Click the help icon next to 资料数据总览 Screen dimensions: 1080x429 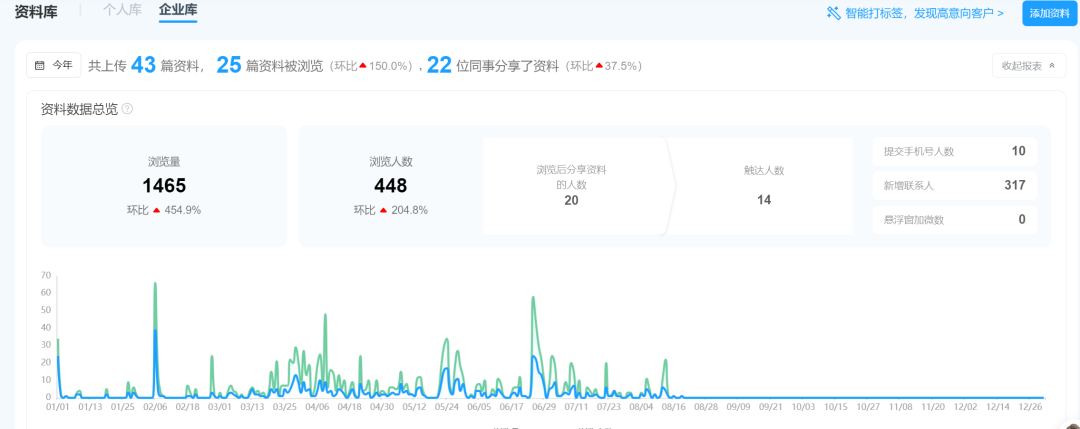click(x=127, y=109)
